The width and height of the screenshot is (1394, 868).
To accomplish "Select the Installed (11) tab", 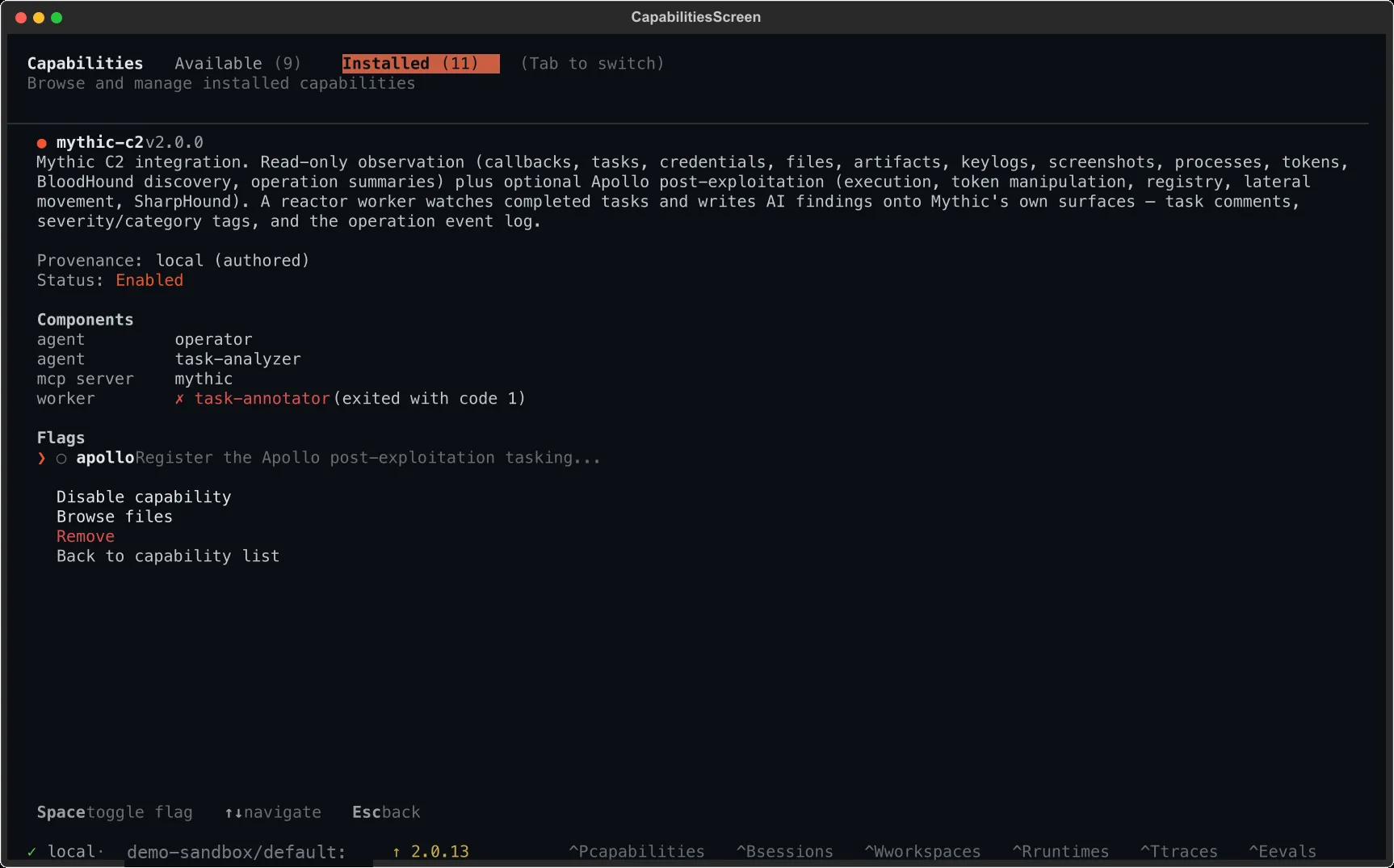I will pyautogui.click(x=420, y=63).
